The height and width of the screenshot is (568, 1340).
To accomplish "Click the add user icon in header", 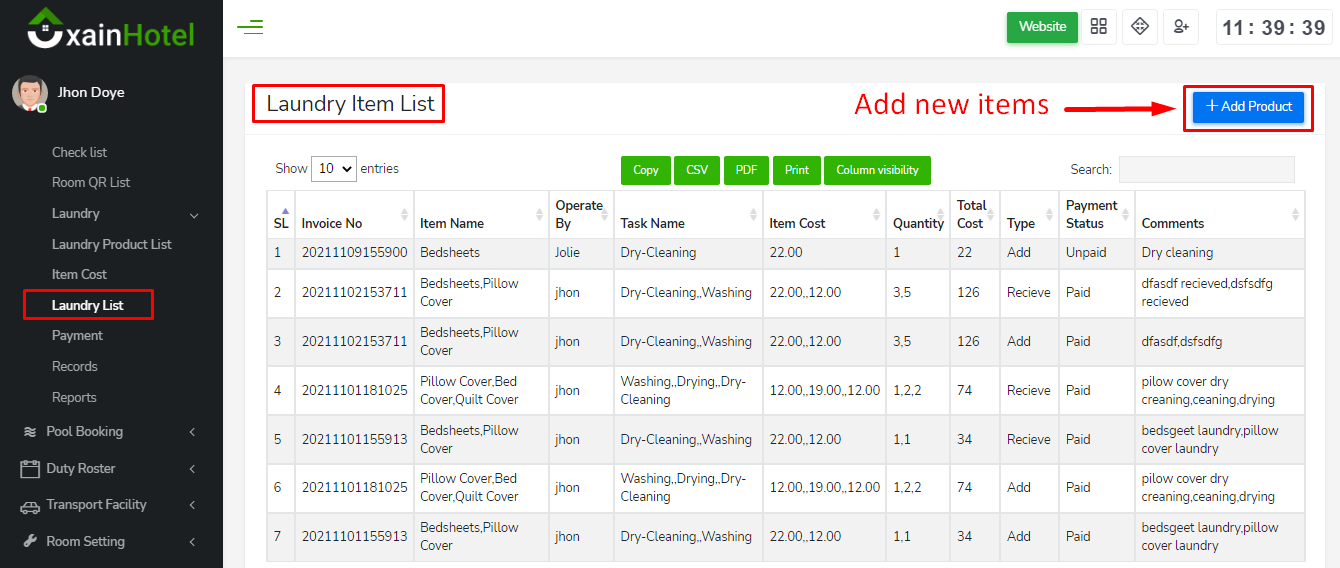I will tap(1181, 27).
